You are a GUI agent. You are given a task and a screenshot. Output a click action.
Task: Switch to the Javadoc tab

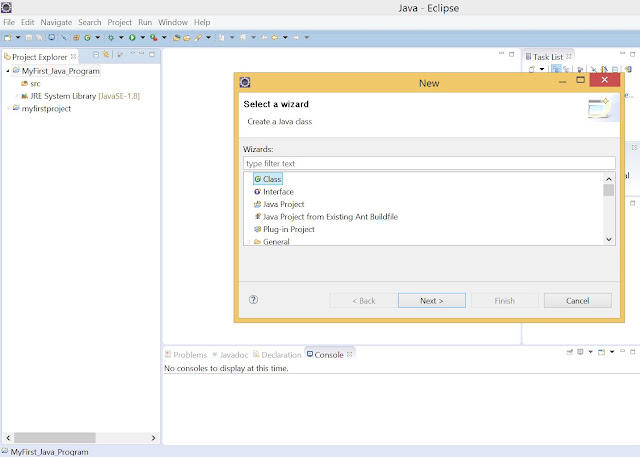(x=230, y=355)
